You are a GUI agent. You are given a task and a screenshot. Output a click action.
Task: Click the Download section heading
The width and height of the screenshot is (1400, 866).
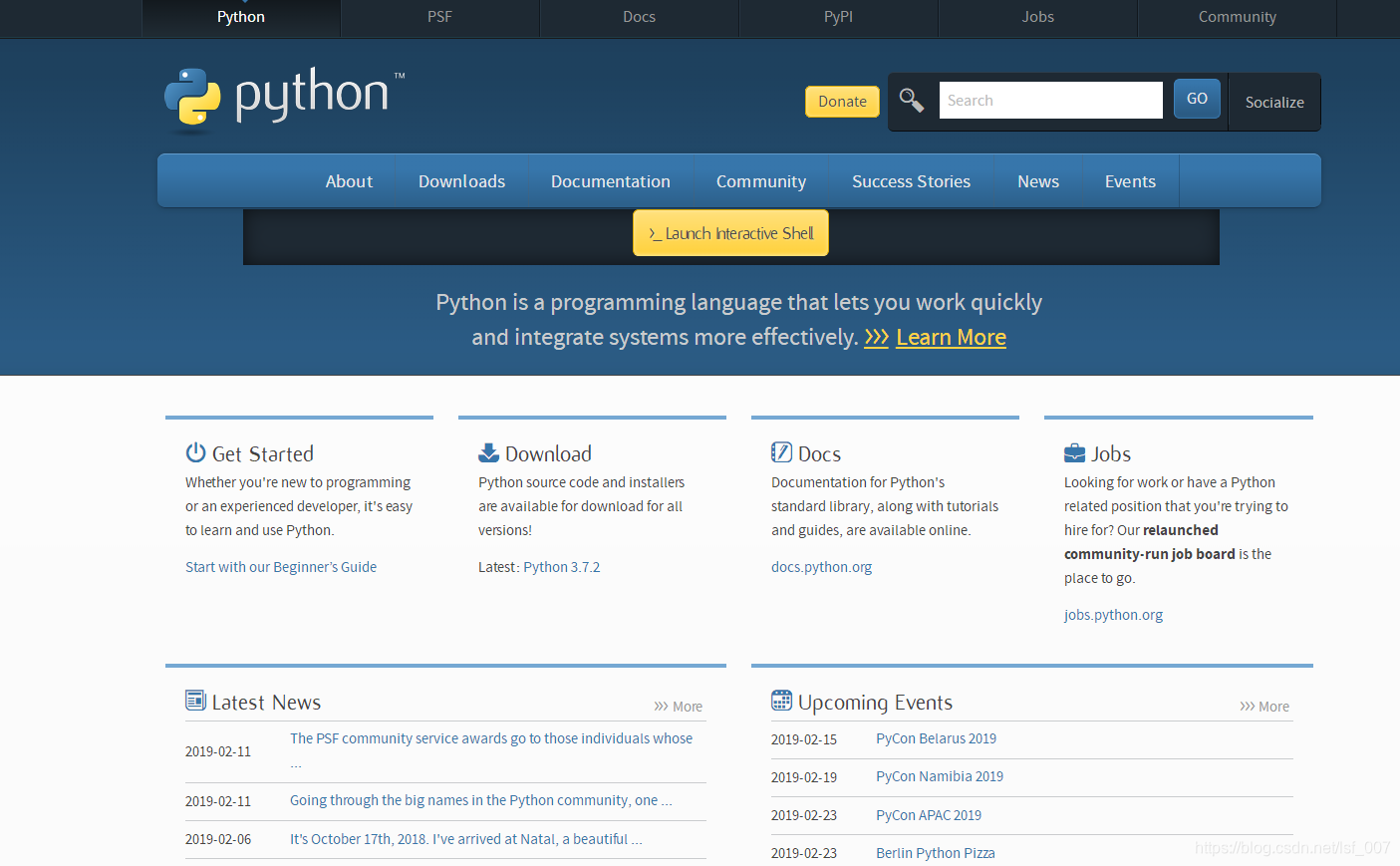click(548, 454)
